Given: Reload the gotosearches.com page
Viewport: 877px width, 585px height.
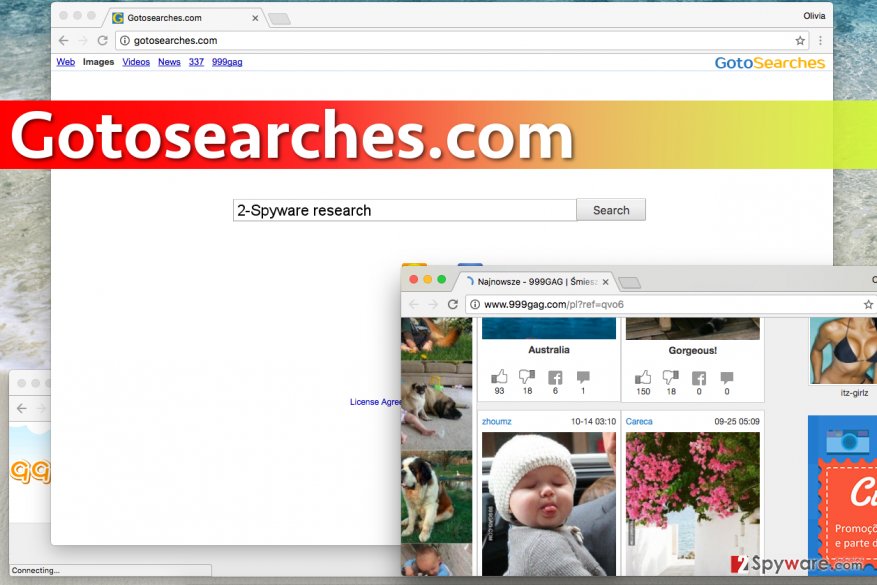Looking at the screenshot, I should [102, 40].
